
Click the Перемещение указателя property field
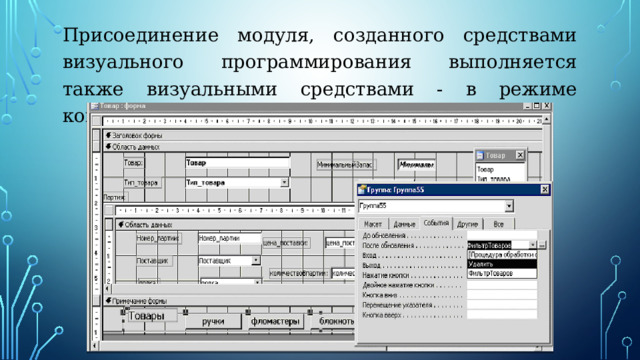(x=501, y=305)
